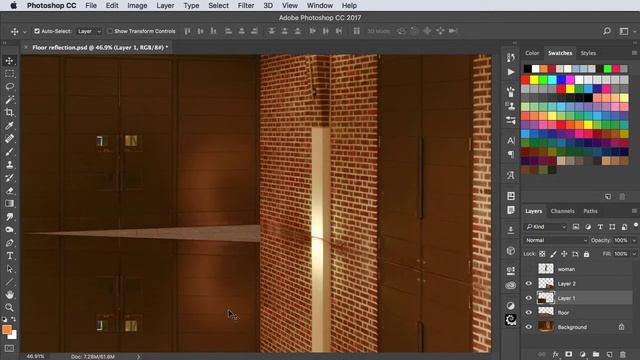This screenshot has width=640, height=360.
Task: Select the Hand tool
Action: click(9, 294)
